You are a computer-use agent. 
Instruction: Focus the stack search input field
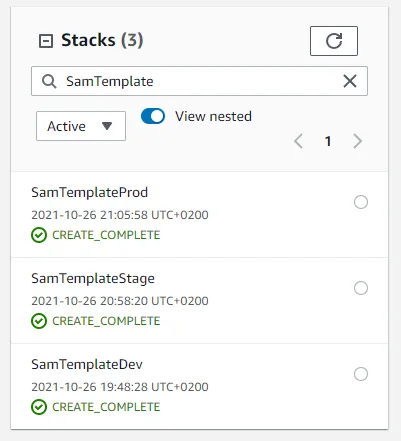[199, 81]
